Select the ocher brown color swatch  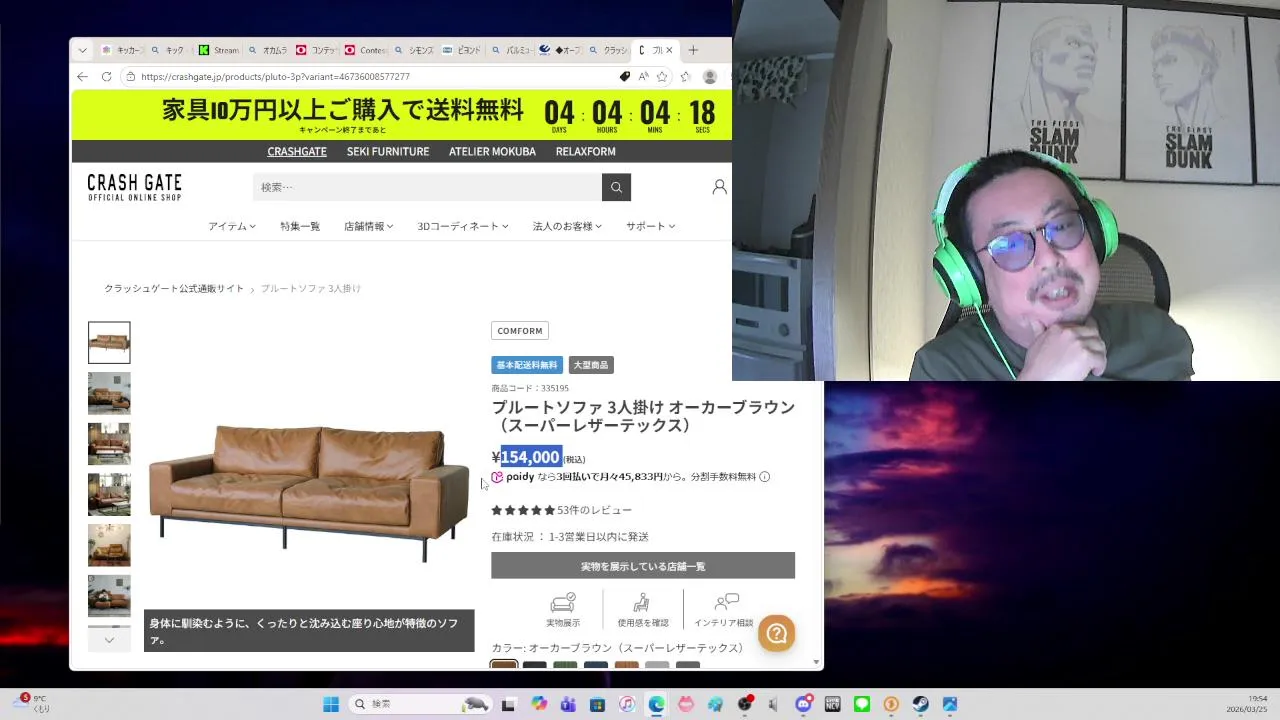click(x=504, y=666)
